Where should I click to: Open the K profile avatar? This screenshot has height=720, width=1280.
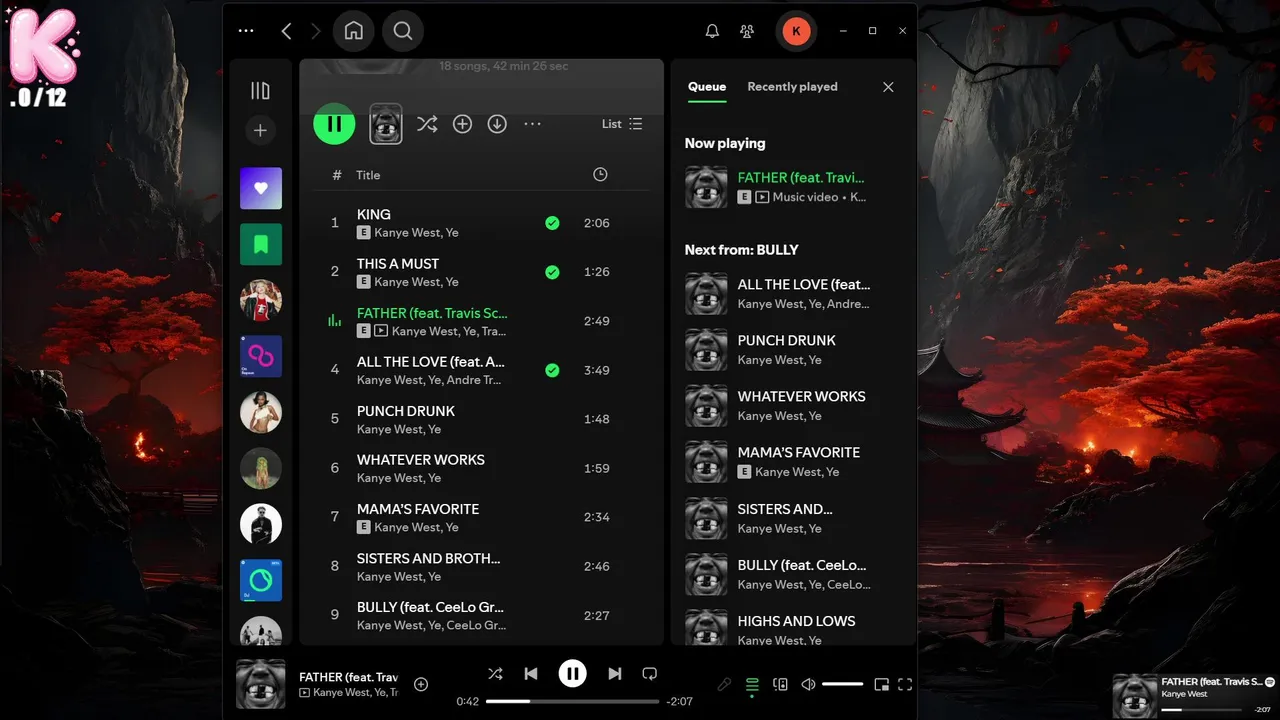tap(796, 31)
